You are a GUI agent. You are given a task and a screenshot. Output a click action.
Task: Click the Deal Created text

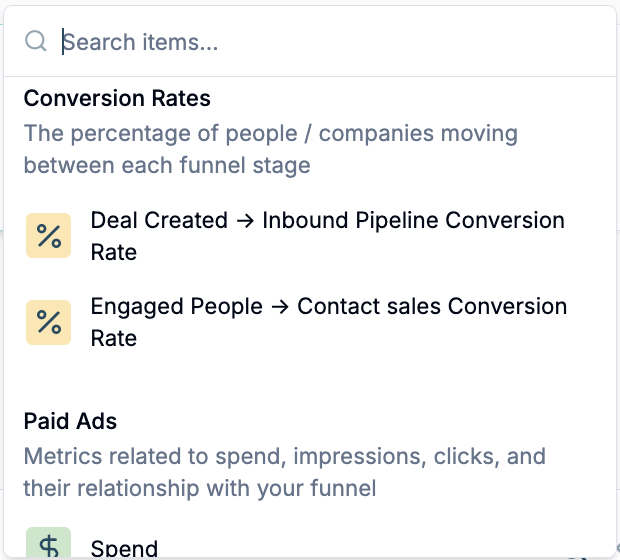[159, 220]
